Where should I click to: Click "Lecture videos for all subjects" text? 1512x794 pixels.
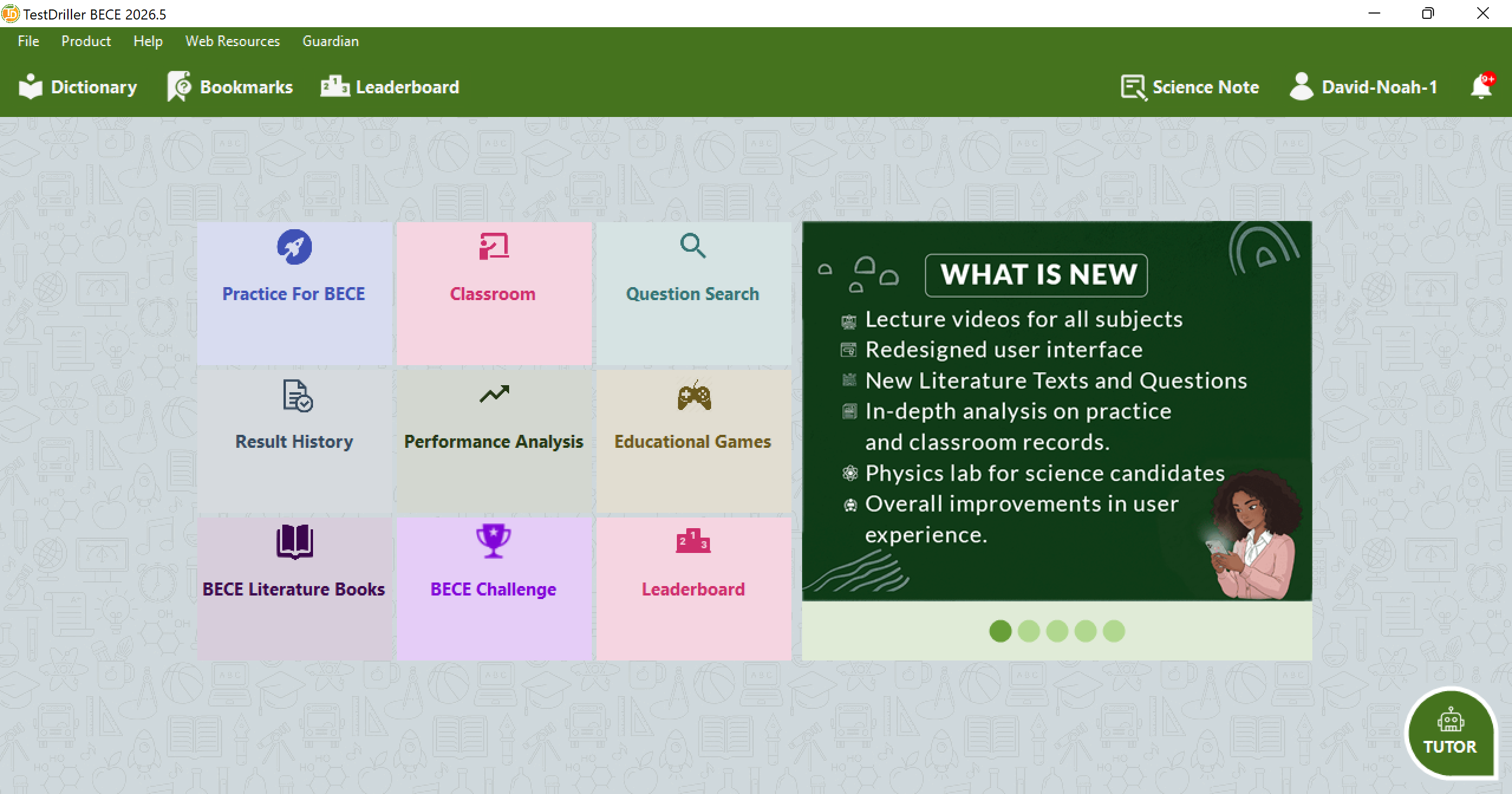click(x=1024, y=319)
